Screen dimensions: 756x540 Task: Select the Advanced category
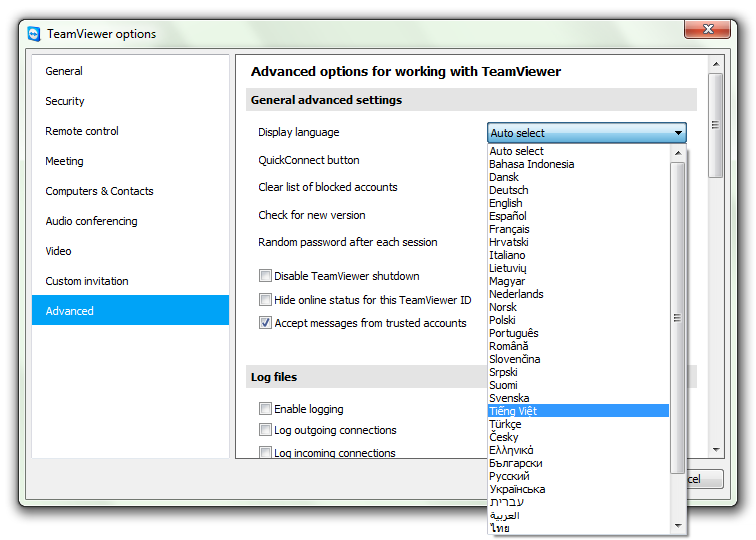point(130,310)
